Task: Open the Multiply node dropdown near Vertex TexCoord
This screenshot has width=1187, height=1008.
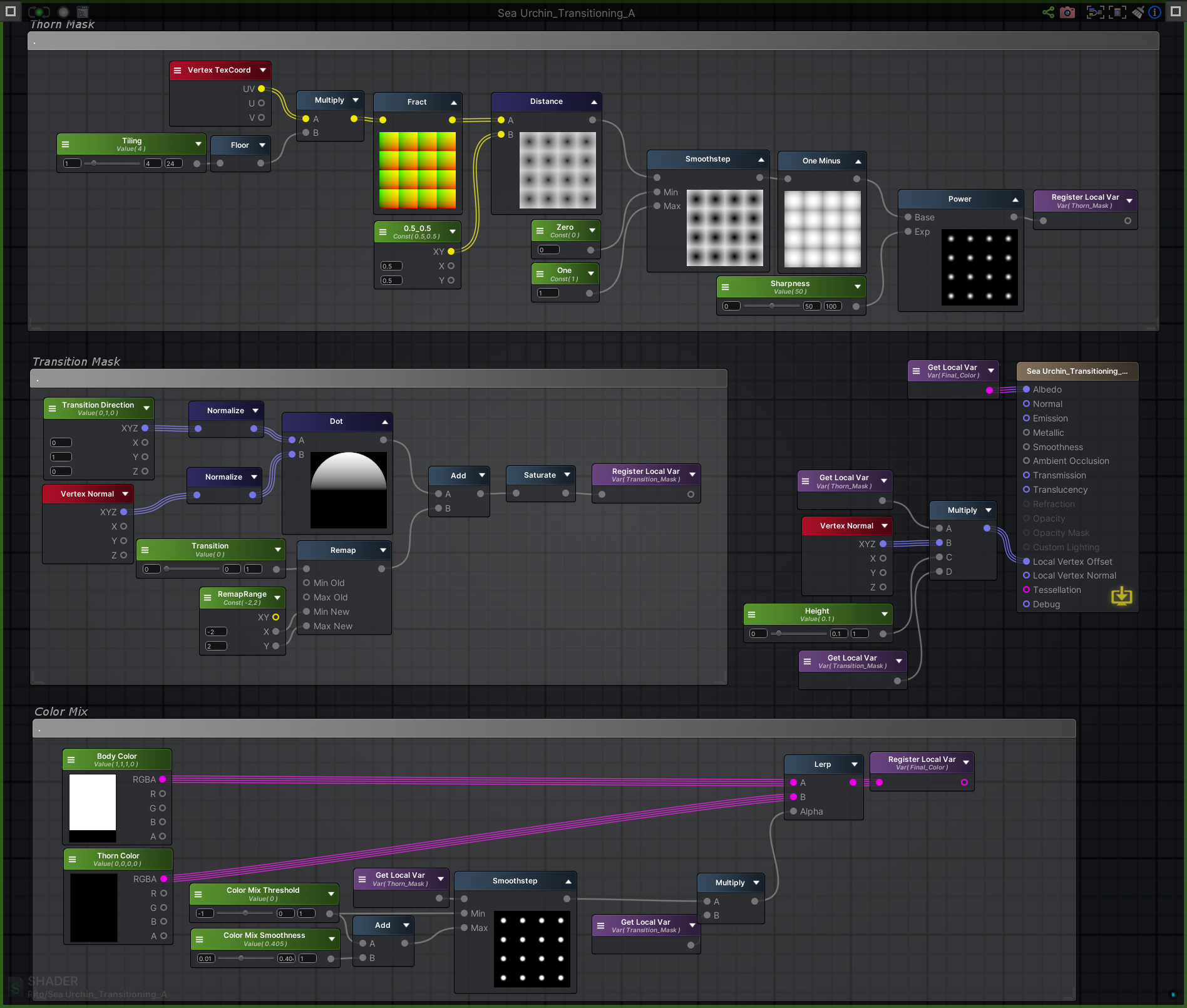Action: click(x=356, y=100)
